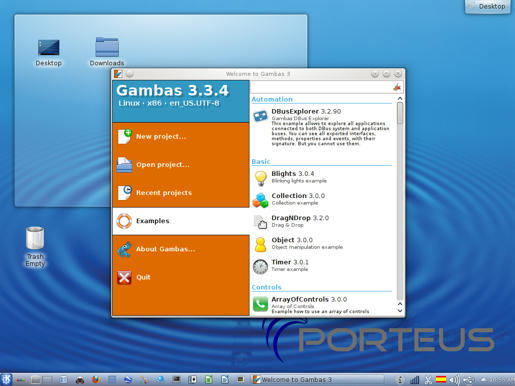This screenshot has width=515, height=386.
Task: Click the Recent projects clock icon
Action: click(125, 193)
